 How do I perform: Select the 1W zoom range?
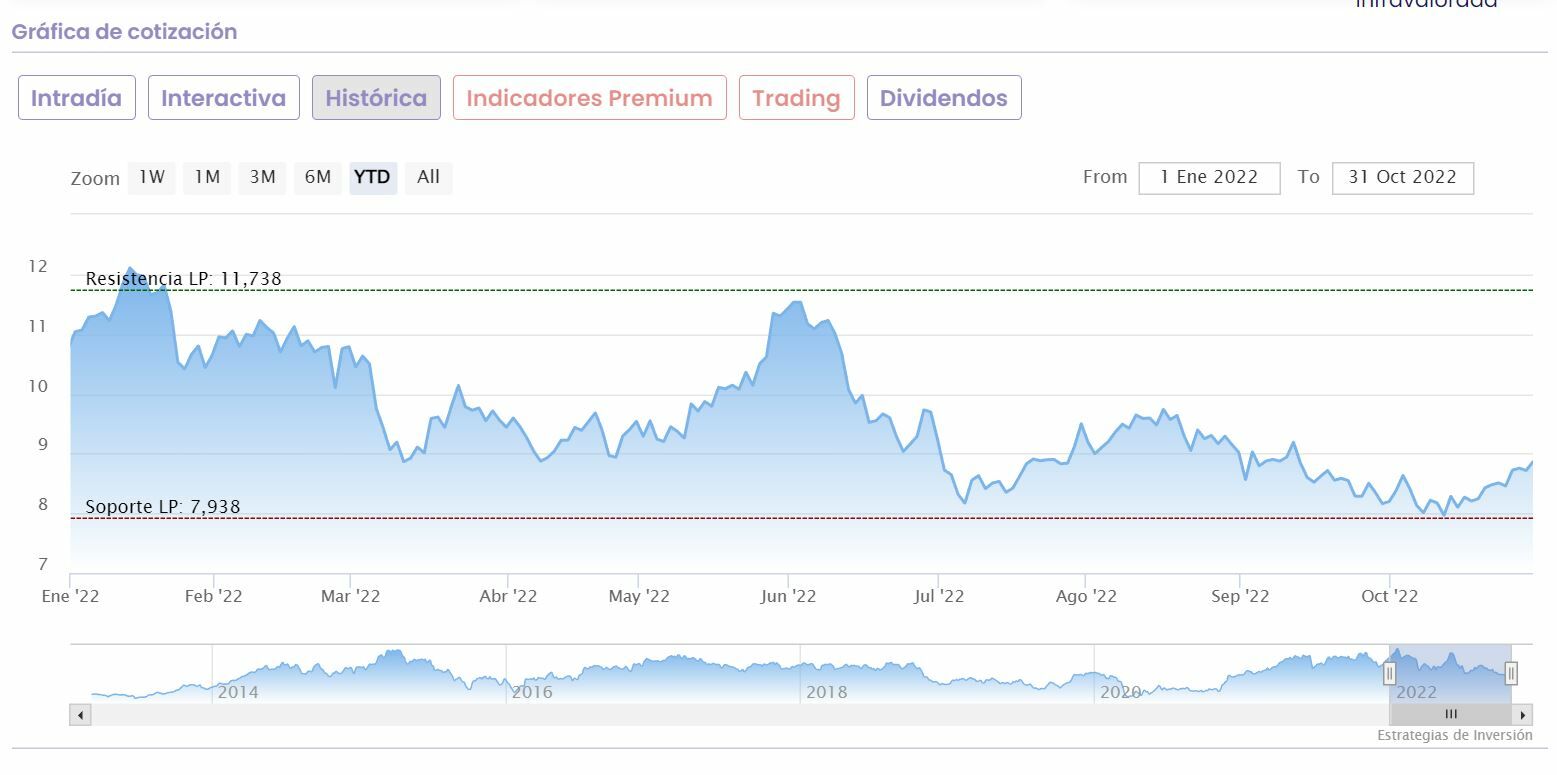[x=151, y=178]
